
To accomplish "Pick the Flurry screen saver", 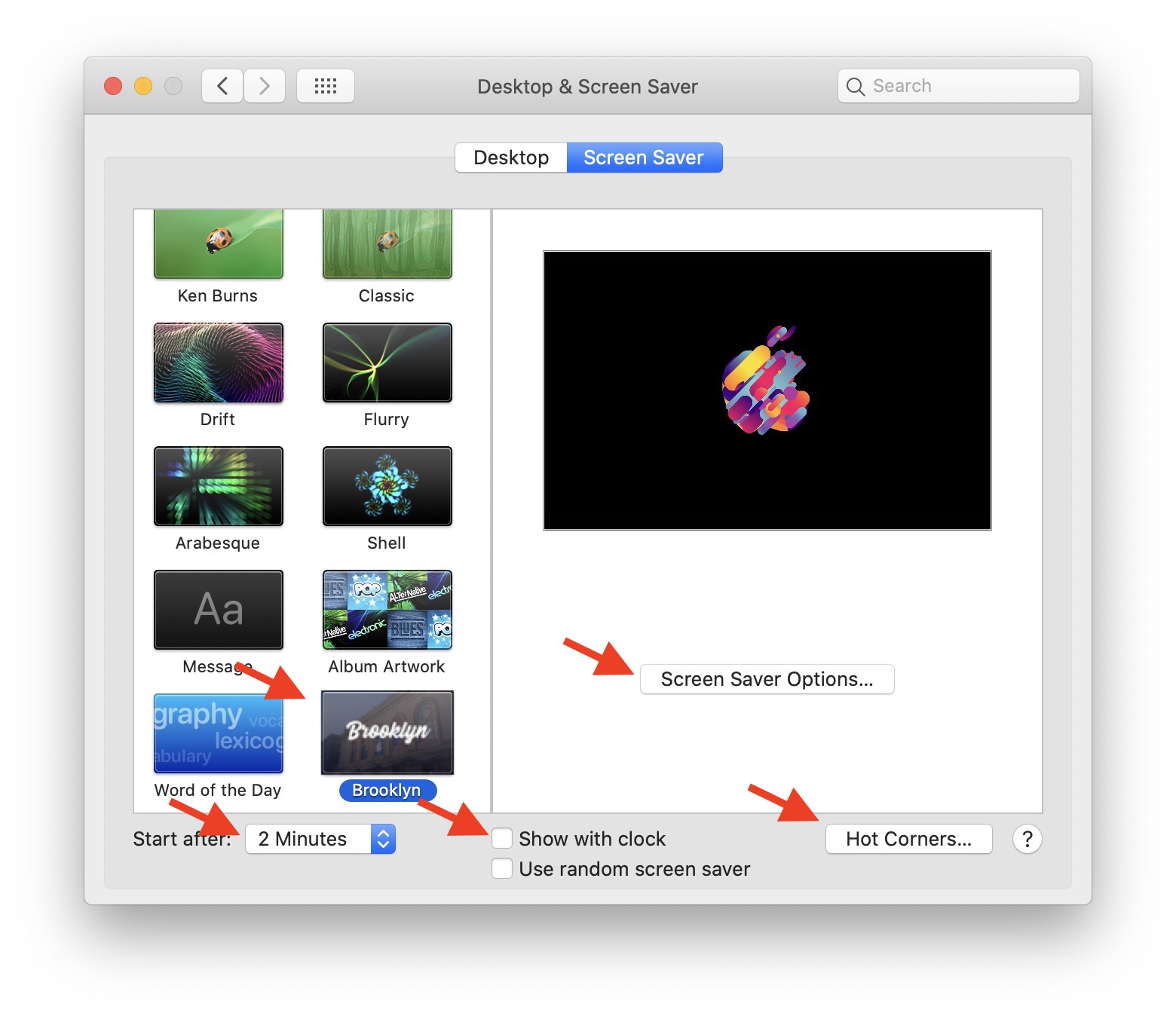I will (387, 363).
